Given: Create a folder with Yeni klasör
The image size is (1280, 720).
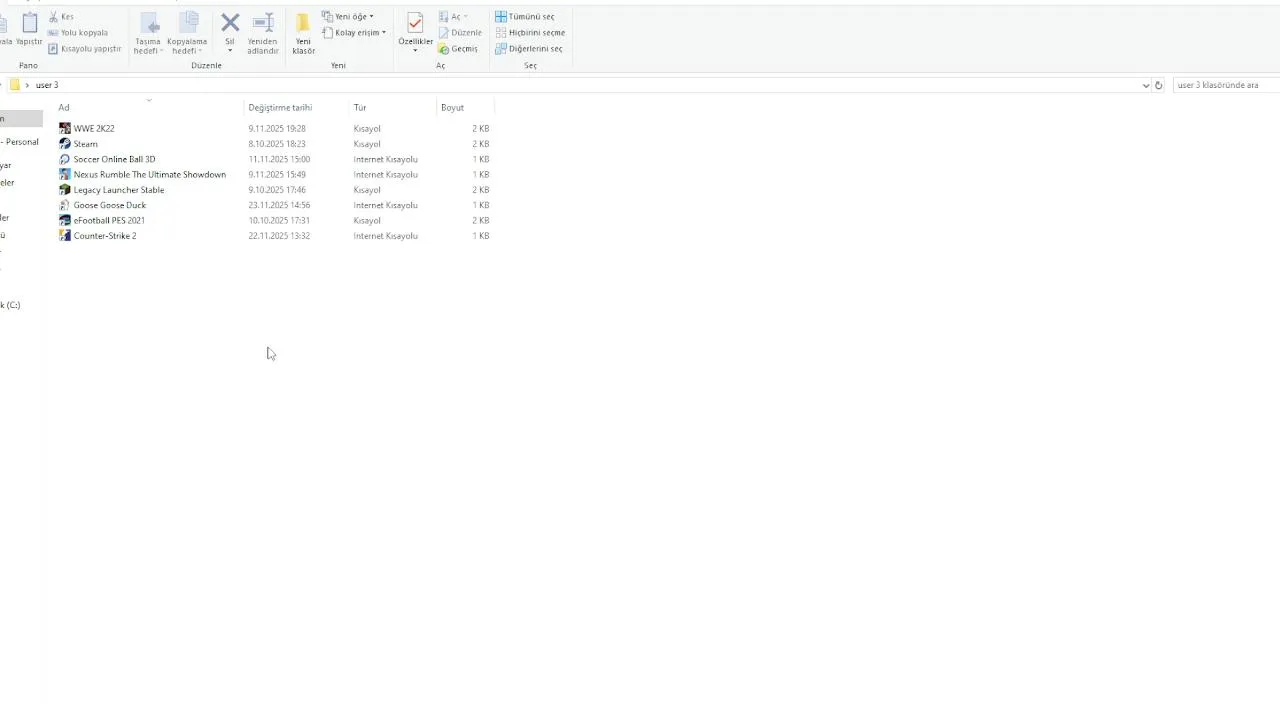Looking at the screenshot, I should [303, 34].
